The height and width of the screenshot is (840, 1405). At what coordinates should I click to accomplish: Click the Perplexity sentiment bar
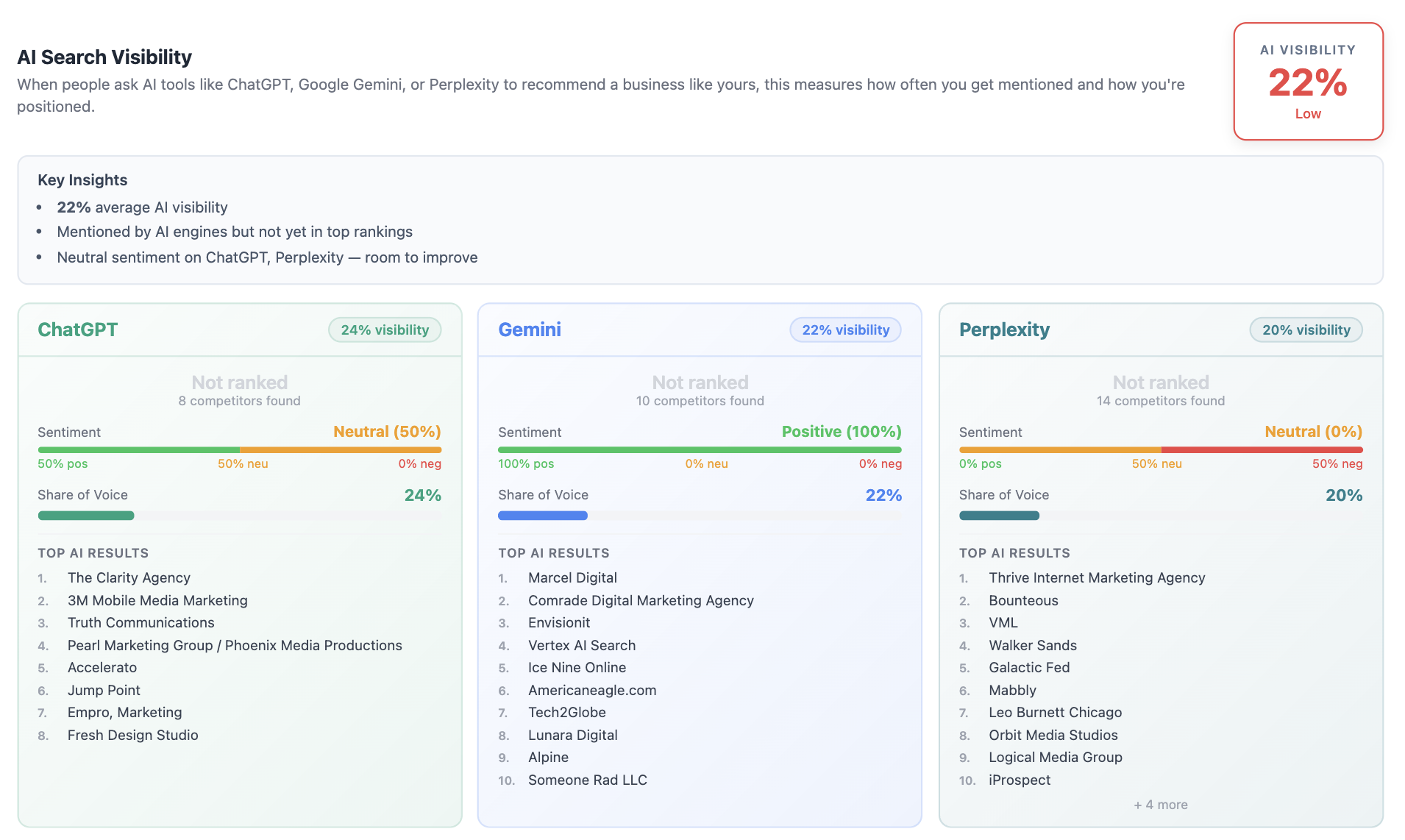pos(1161,449)
